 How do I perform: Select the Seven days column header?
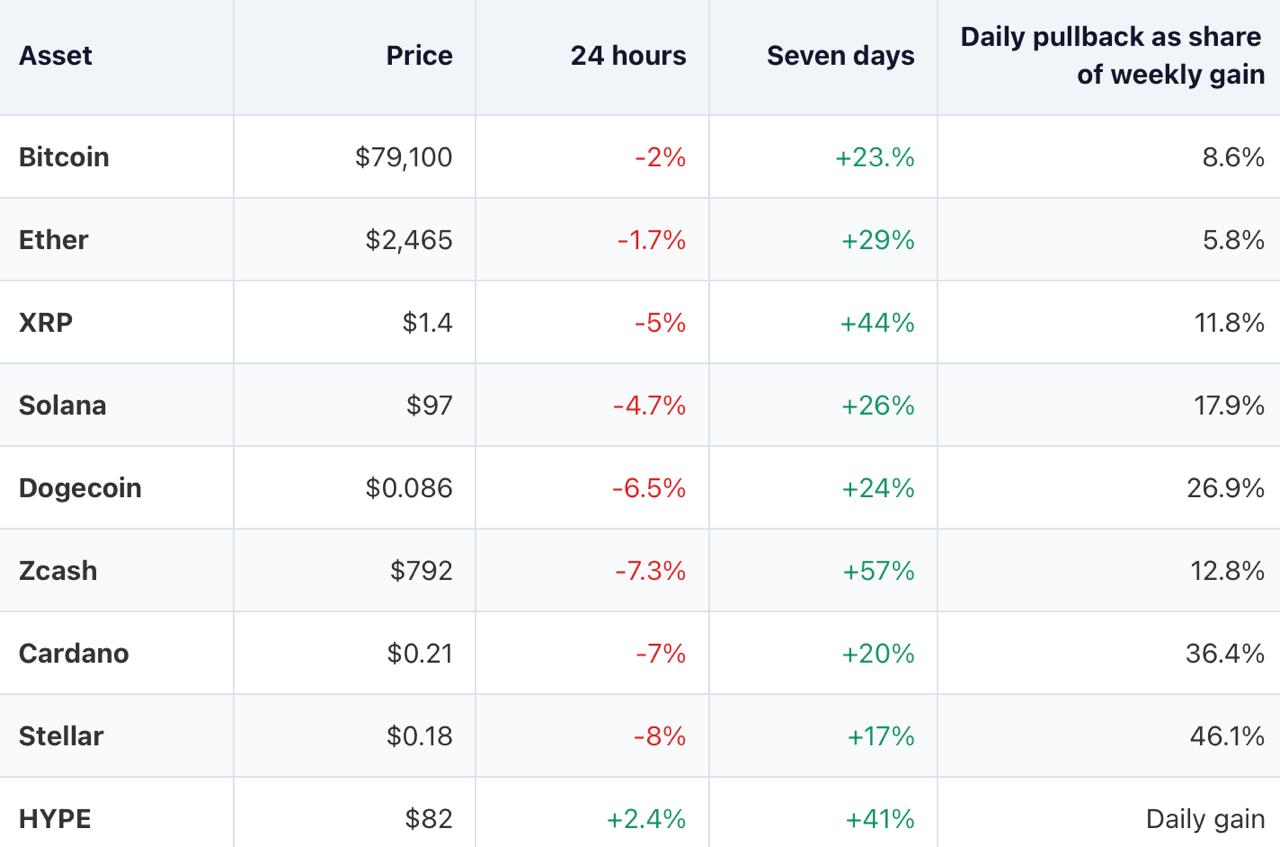(840, 56)
